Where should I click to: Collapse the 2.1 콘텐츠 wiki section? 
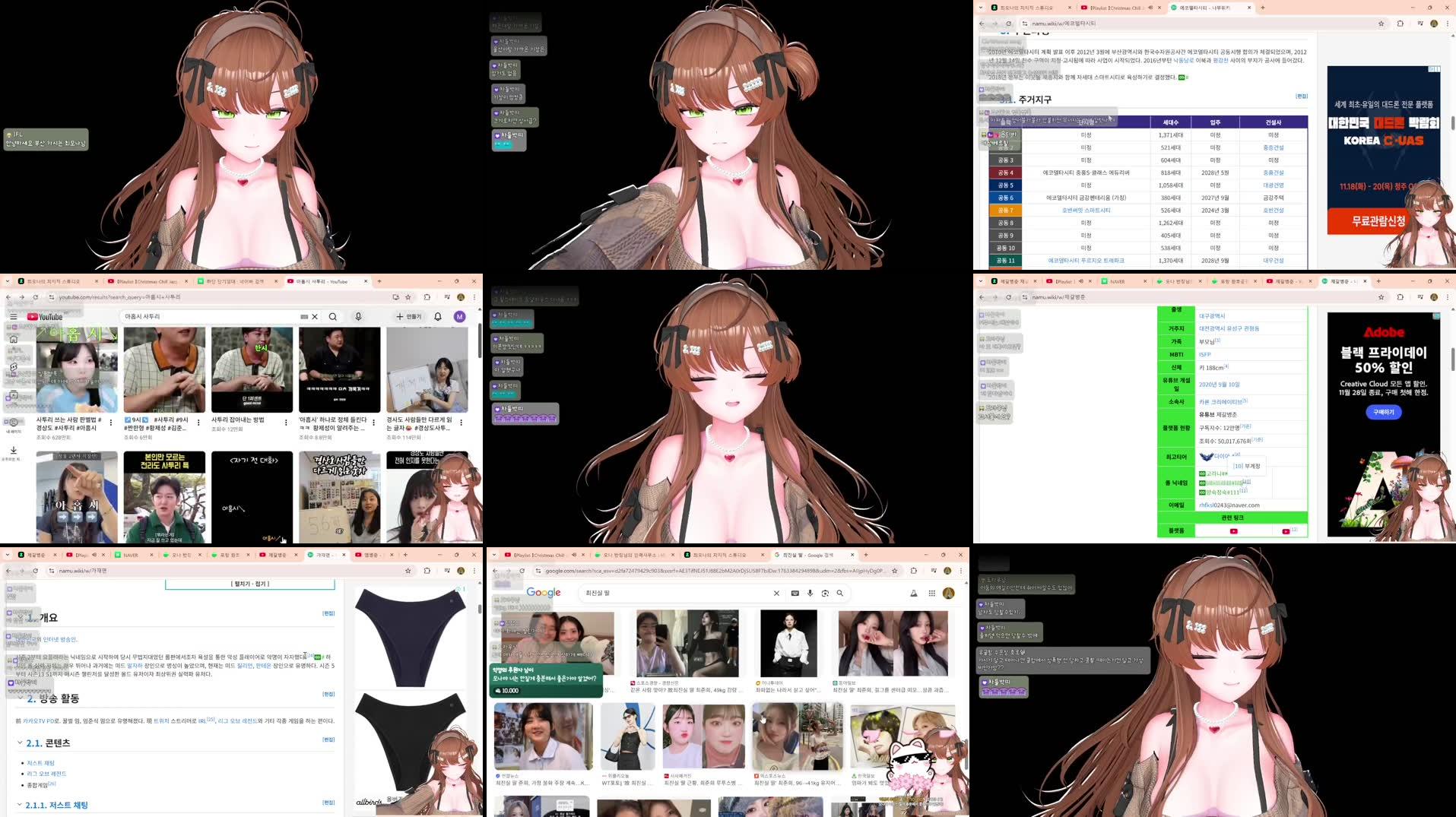point(19,743)
